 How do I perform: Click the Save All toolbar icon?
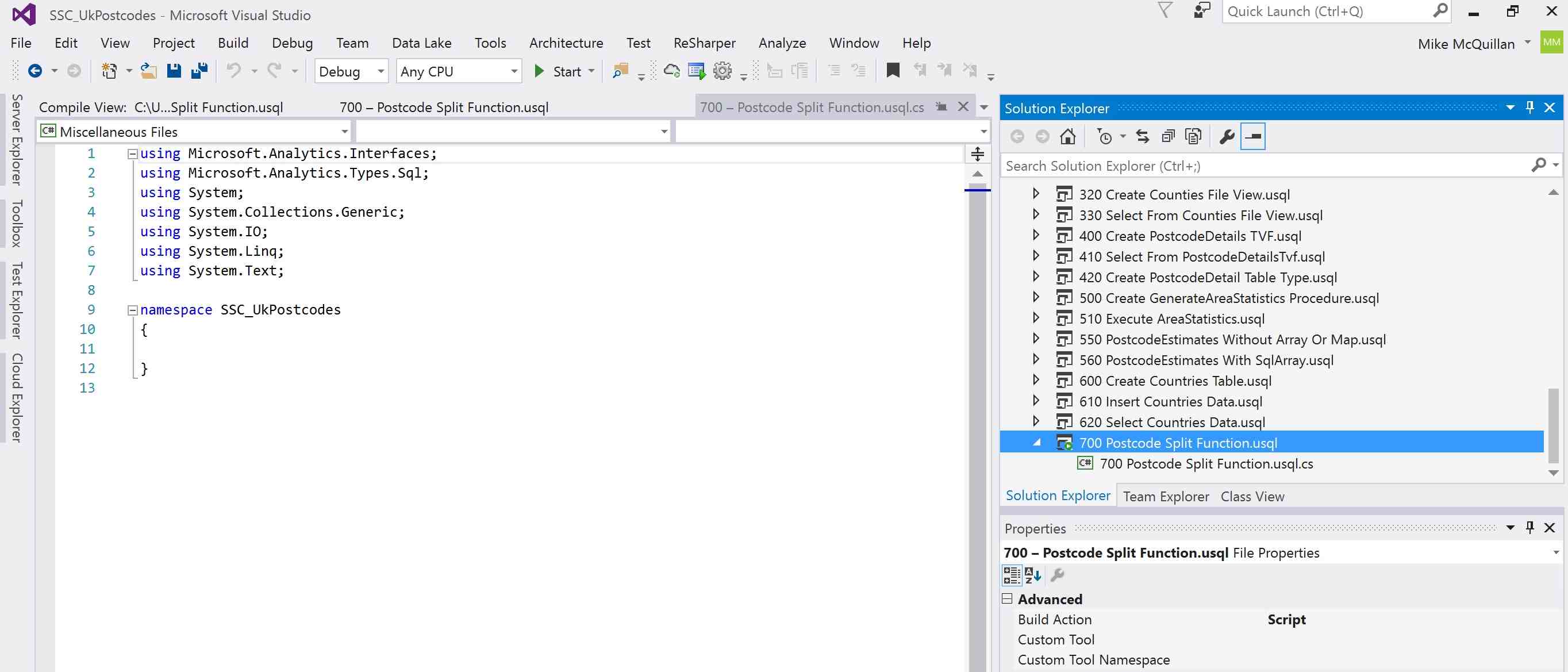coord(199,71)
